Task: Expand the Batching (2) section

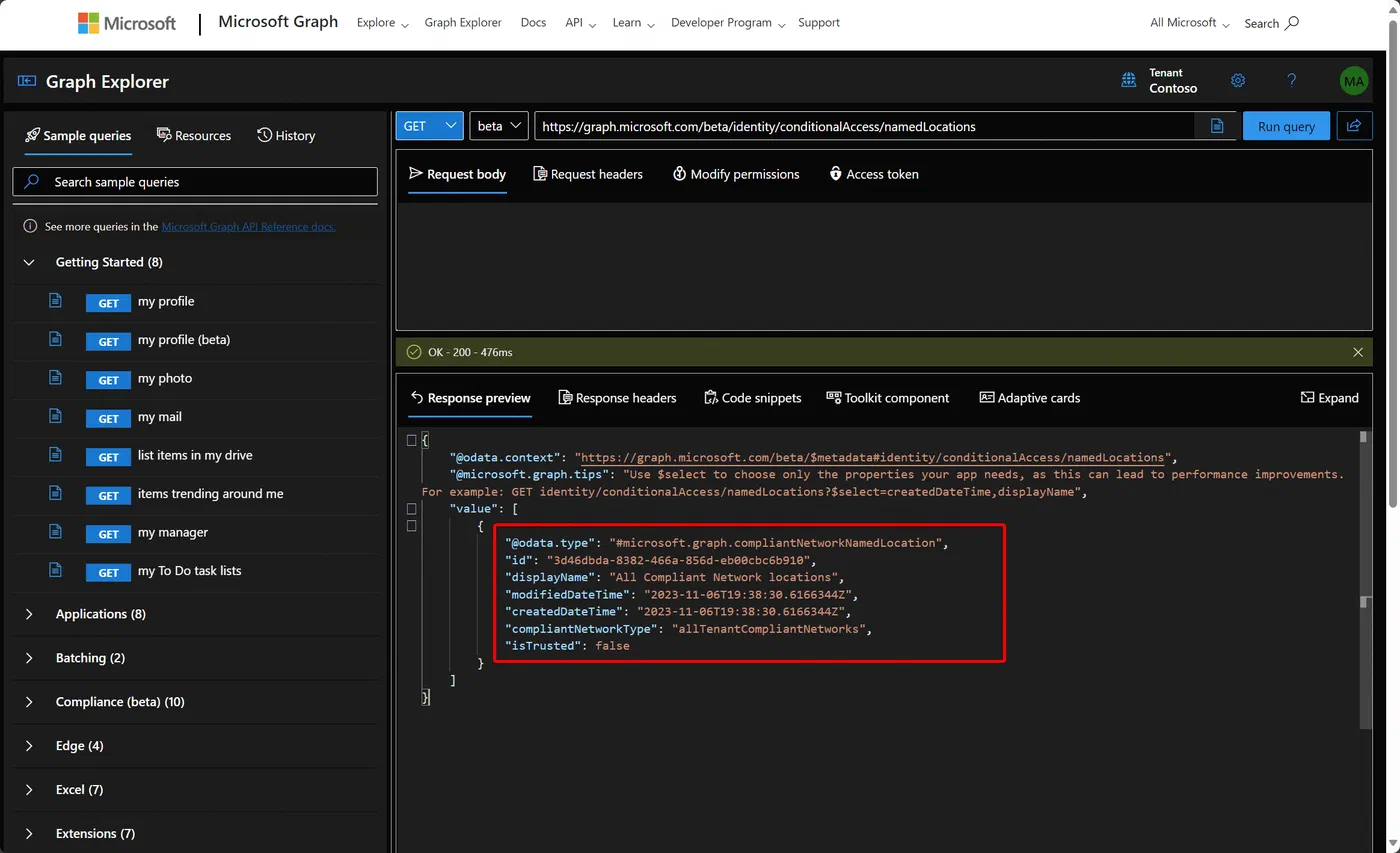Action: point(29,658)
